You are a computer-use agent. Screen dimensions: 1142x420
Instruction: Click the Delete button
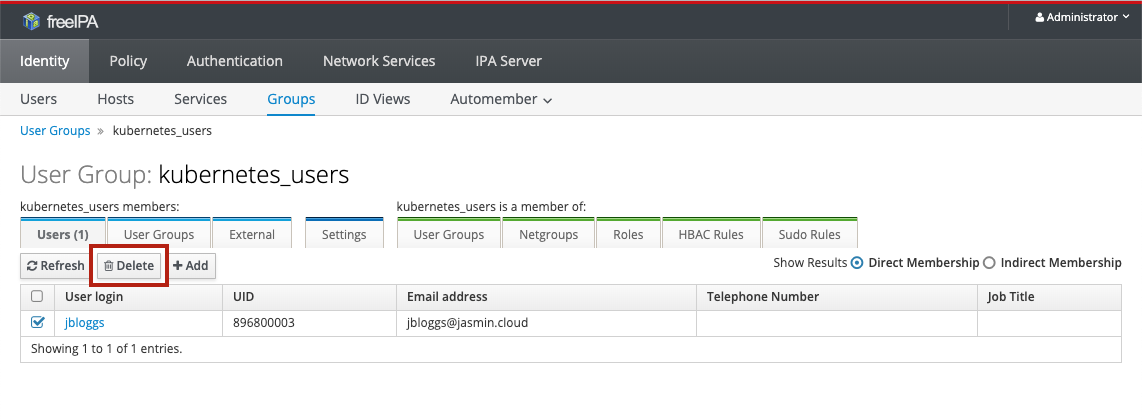click(129, 266)
